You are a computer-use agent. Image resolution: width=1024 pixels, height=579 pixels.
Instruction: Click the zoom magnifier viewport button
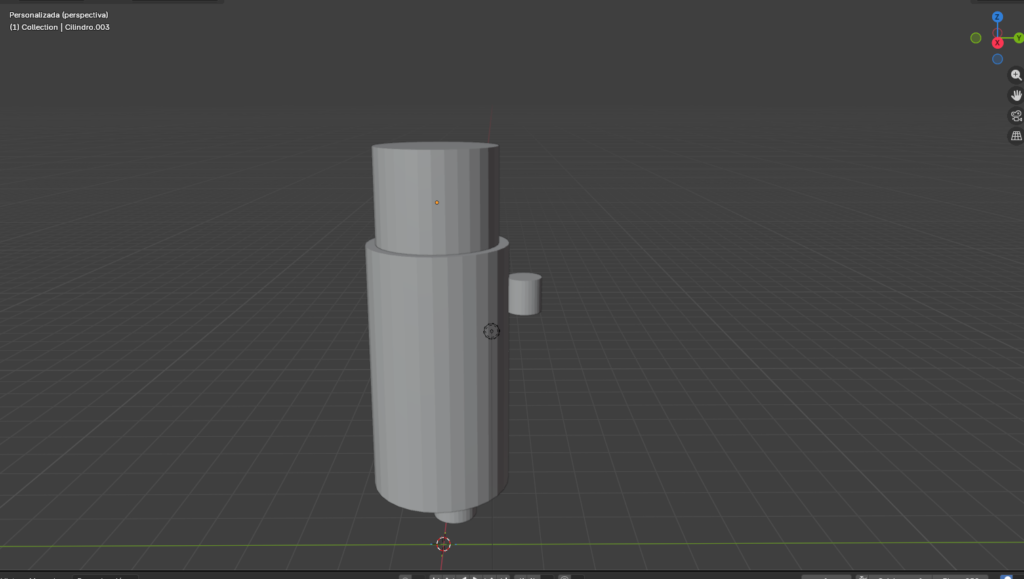pyautogui.click(x=1016, y=75)
